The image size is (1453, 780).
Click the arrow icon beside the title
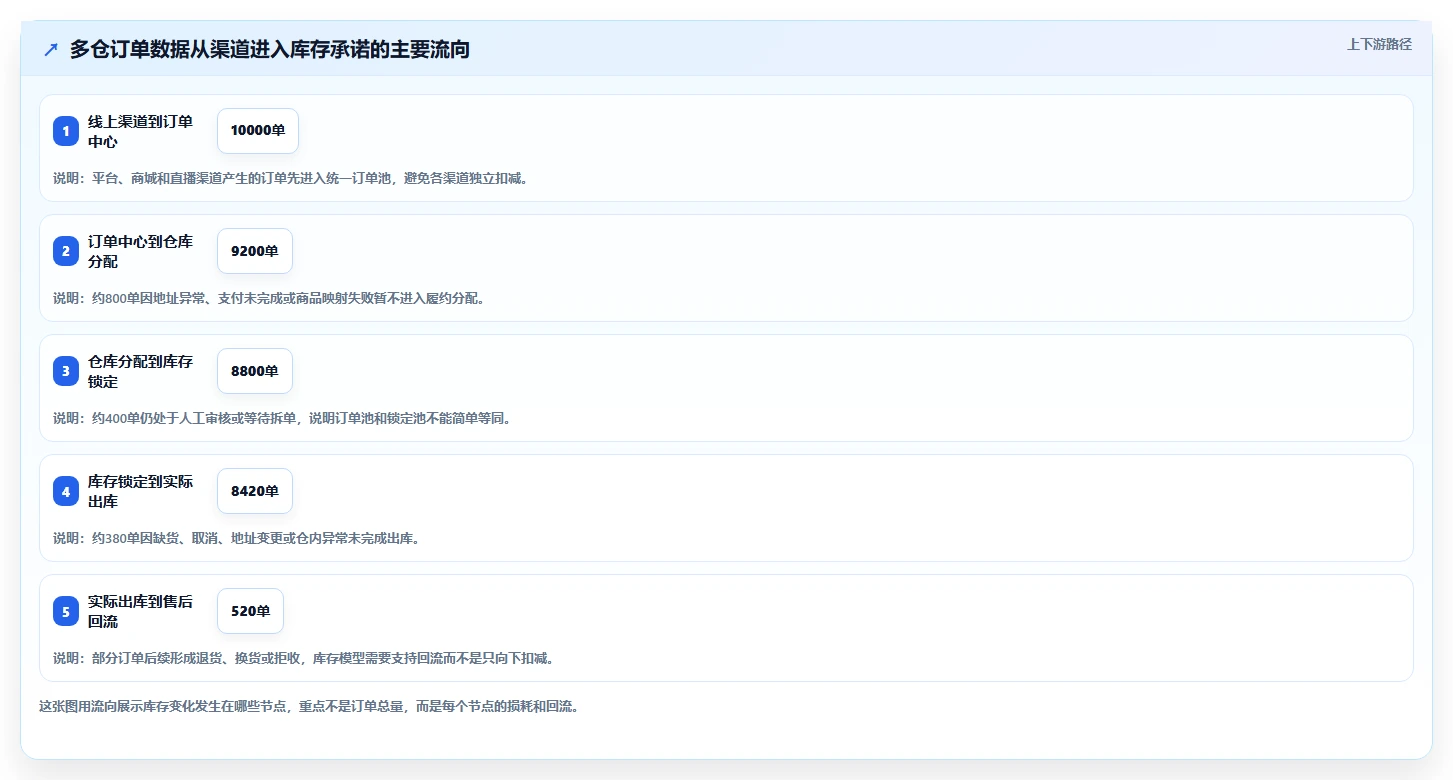tap(51, 49)
